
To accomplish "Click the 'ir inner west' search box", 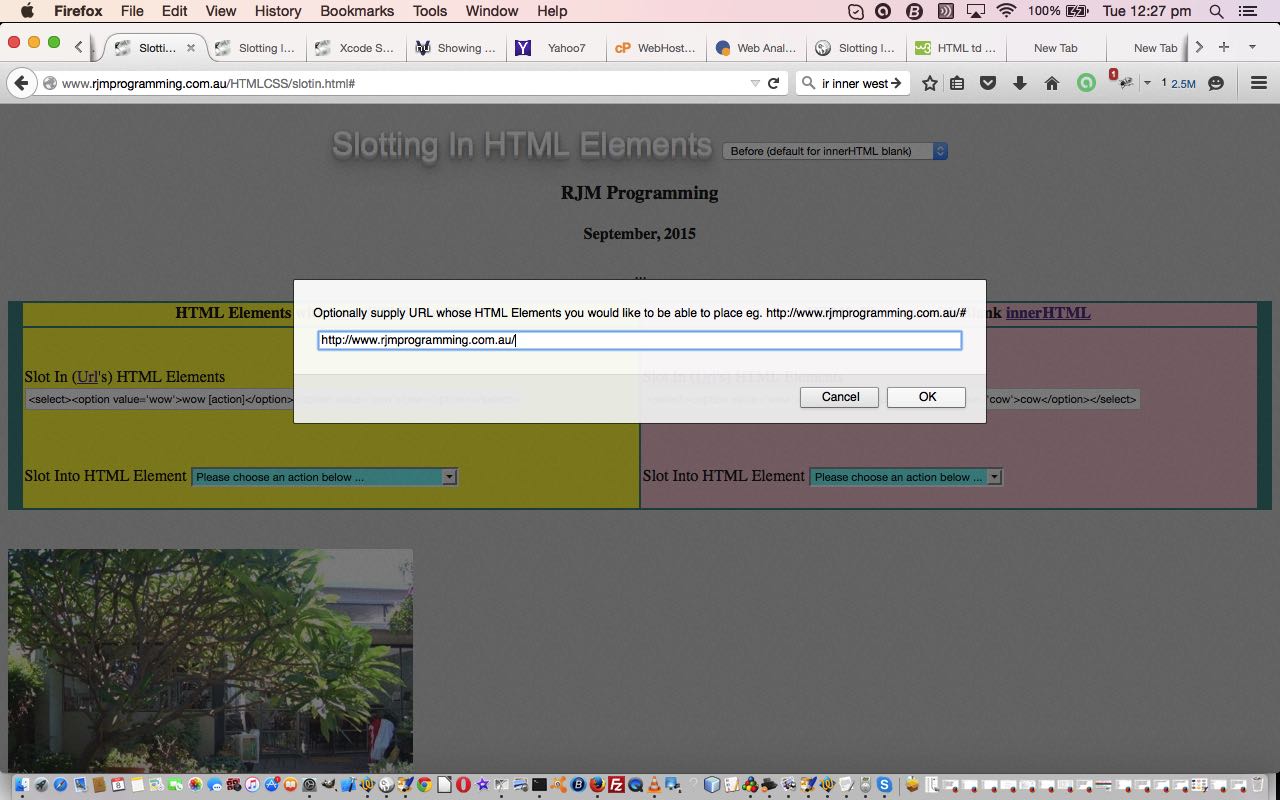I will [x=853, y=84].
